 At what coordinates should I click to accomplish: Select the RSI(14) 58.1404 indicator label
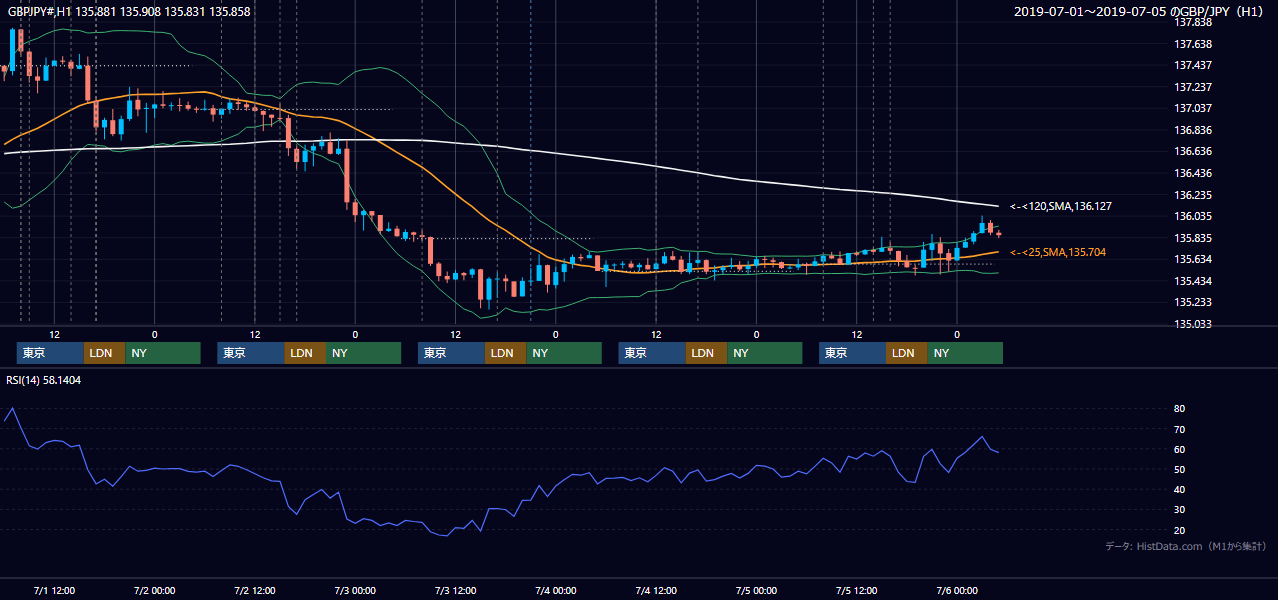(45, 381)
